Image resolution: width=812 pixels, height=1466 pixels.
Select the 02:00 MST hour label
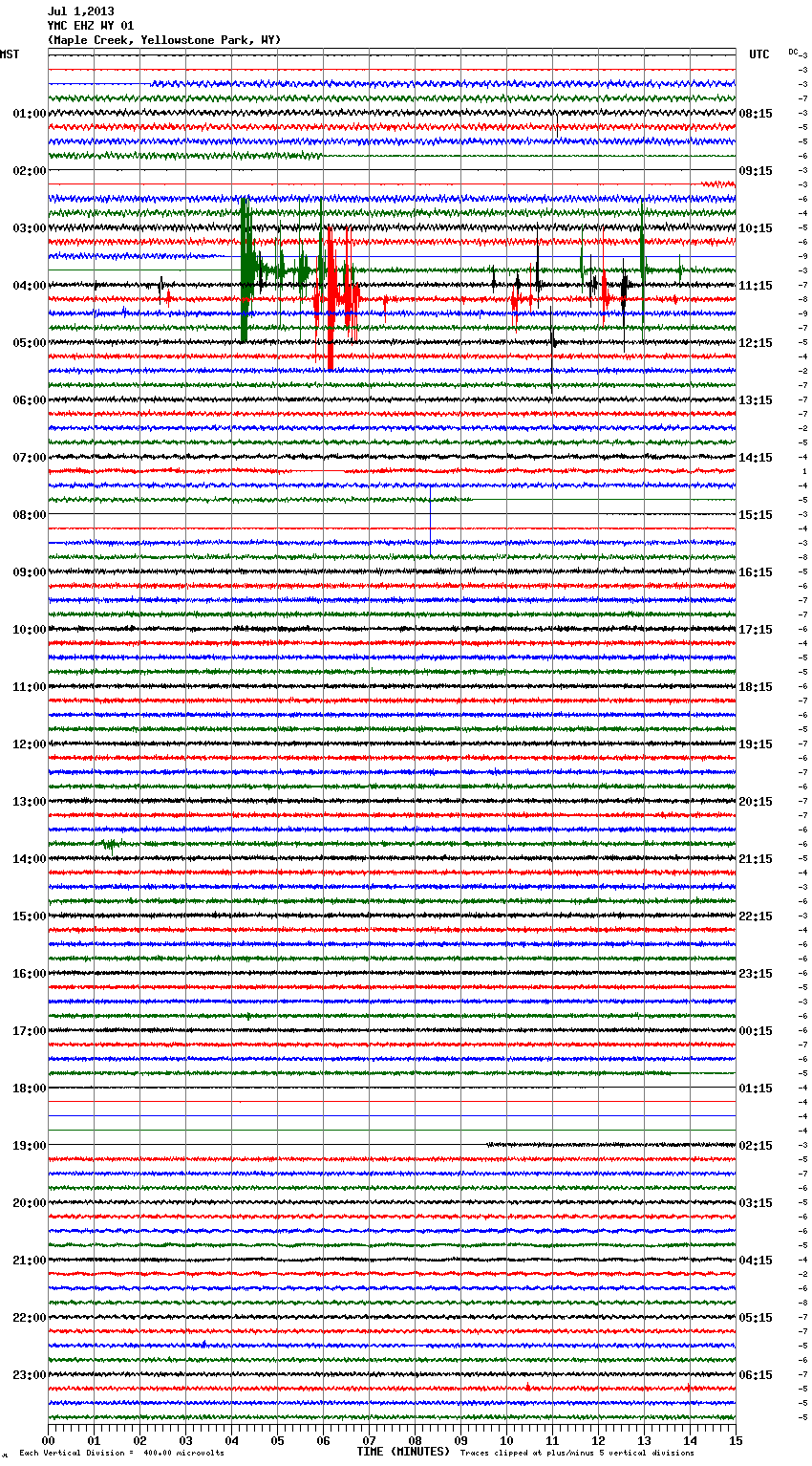[30, 171]
